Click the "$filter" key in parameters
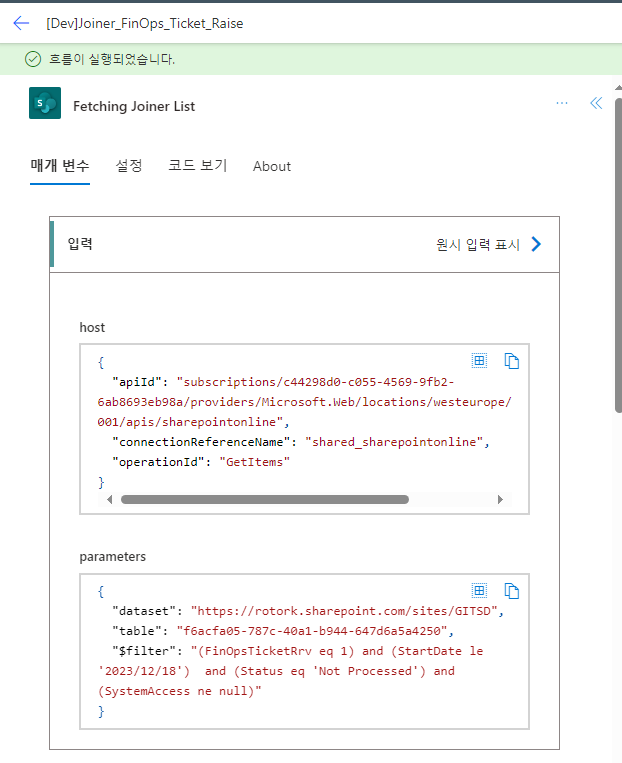The image size is (622, 763). [144, 651]
